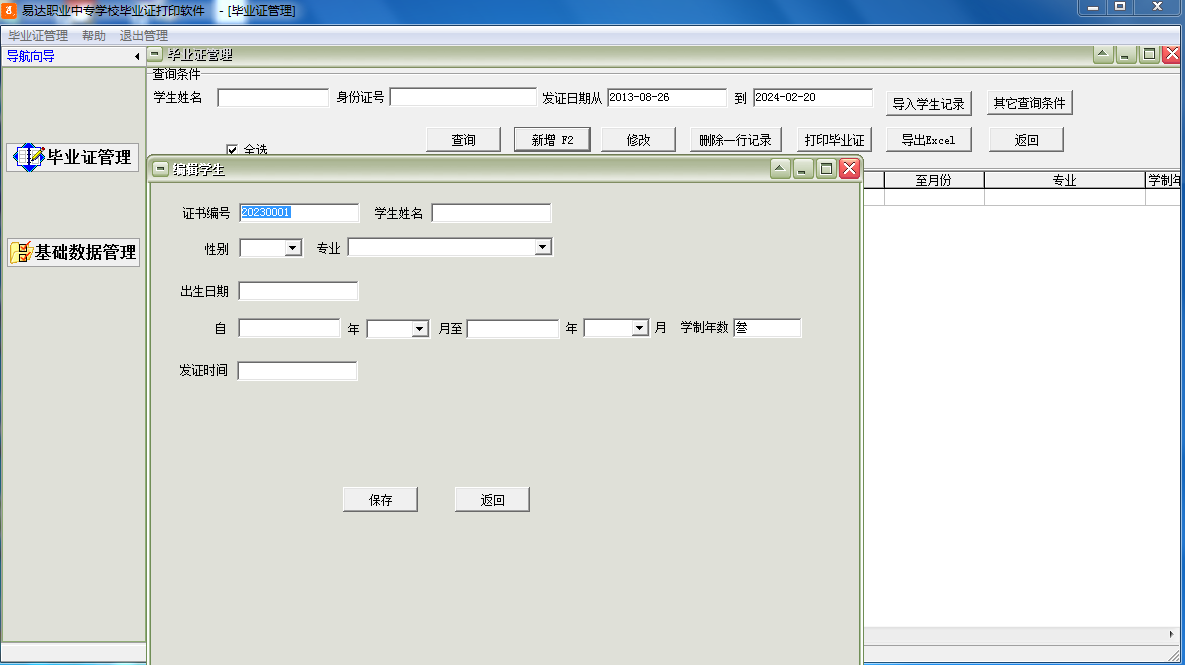Click the 身份证号 query field
The width and height of the screenshot is (1185, 665).
(463, 97)
